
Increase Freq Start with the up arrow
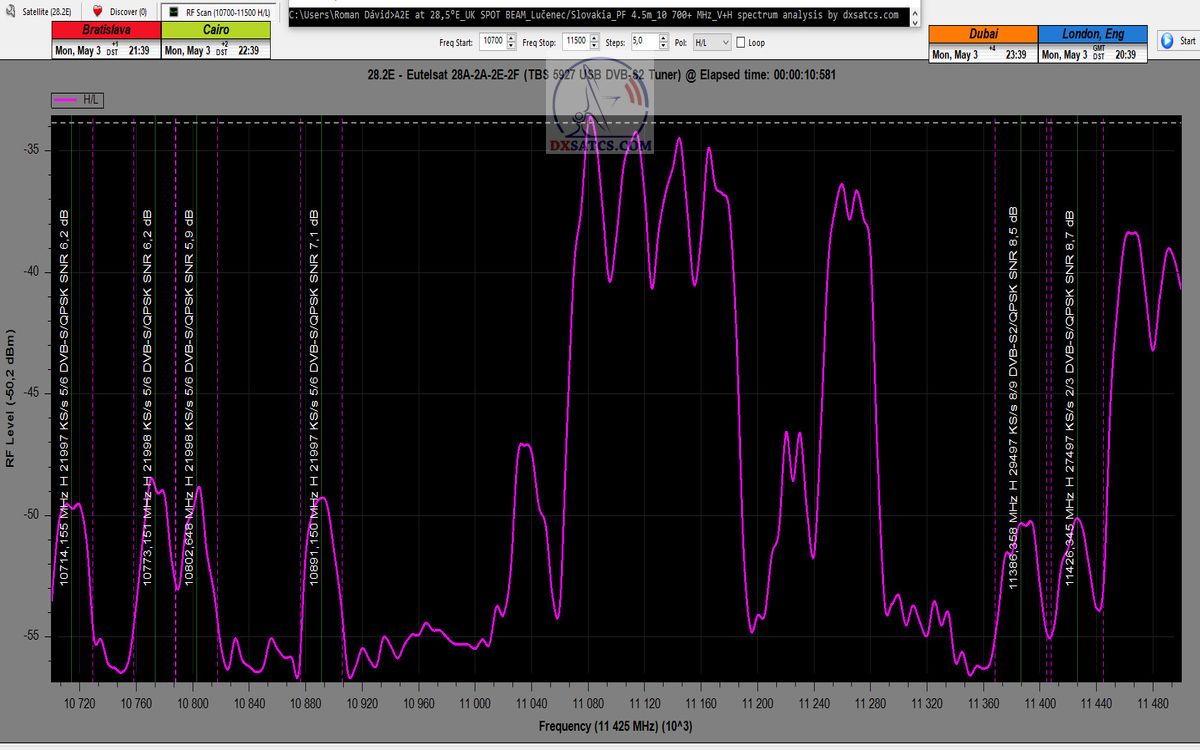click(x=511, y=39)
